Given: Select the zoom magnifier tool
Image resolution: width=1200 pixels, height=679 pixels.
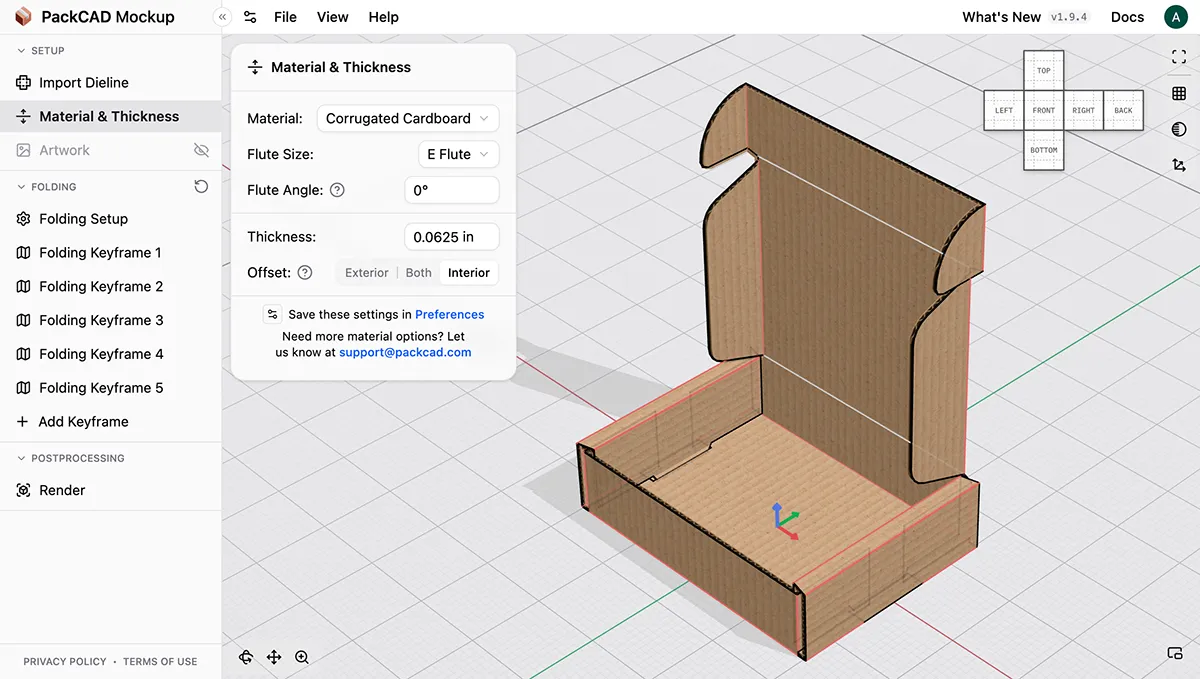Looking at the screenshot, I should click(x=302, y=657).
